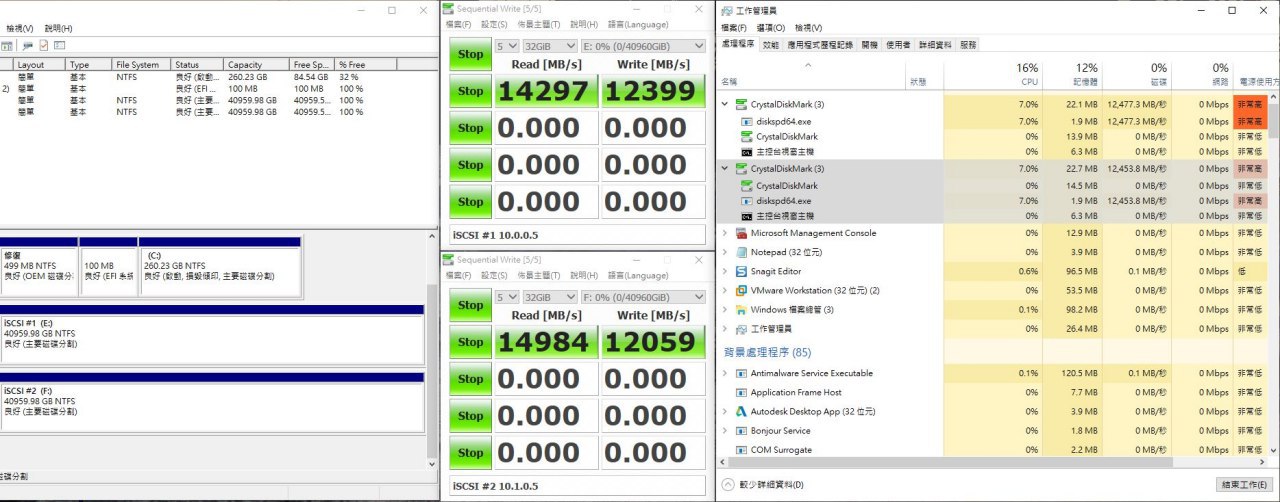Screen dimensions: 1280x502
Task: Select the iSCSI #1 (E:) partition block
Action: (x=212, y=337)
